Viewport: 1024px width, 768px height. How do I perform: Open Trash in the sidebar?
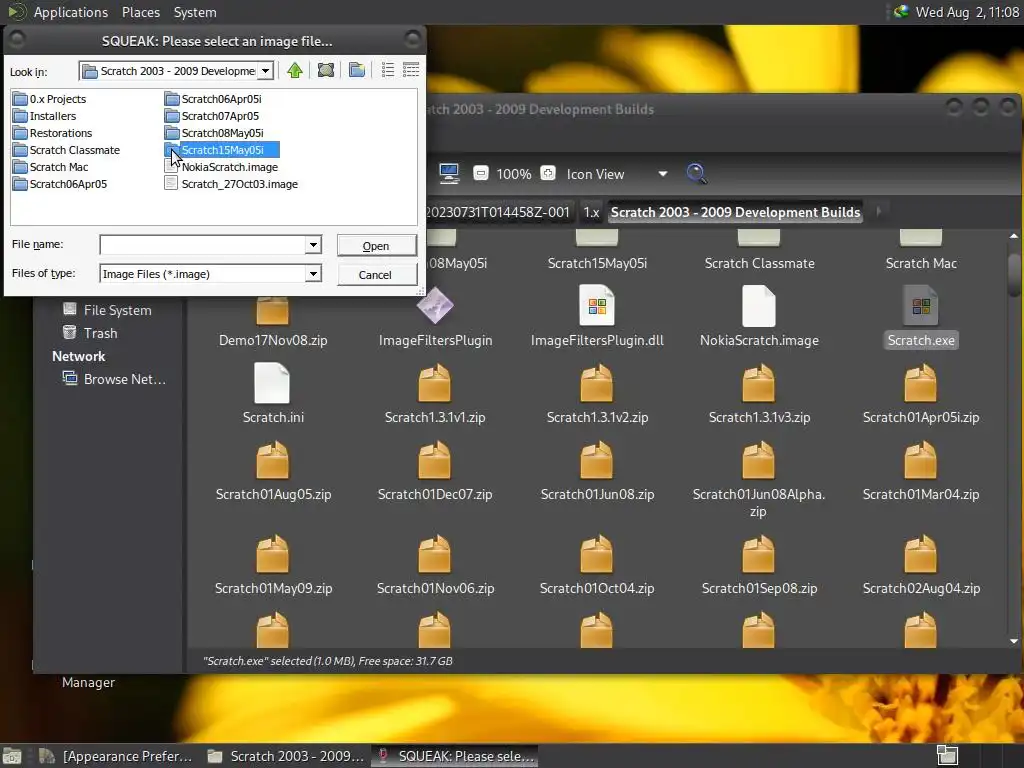[90, 333]
